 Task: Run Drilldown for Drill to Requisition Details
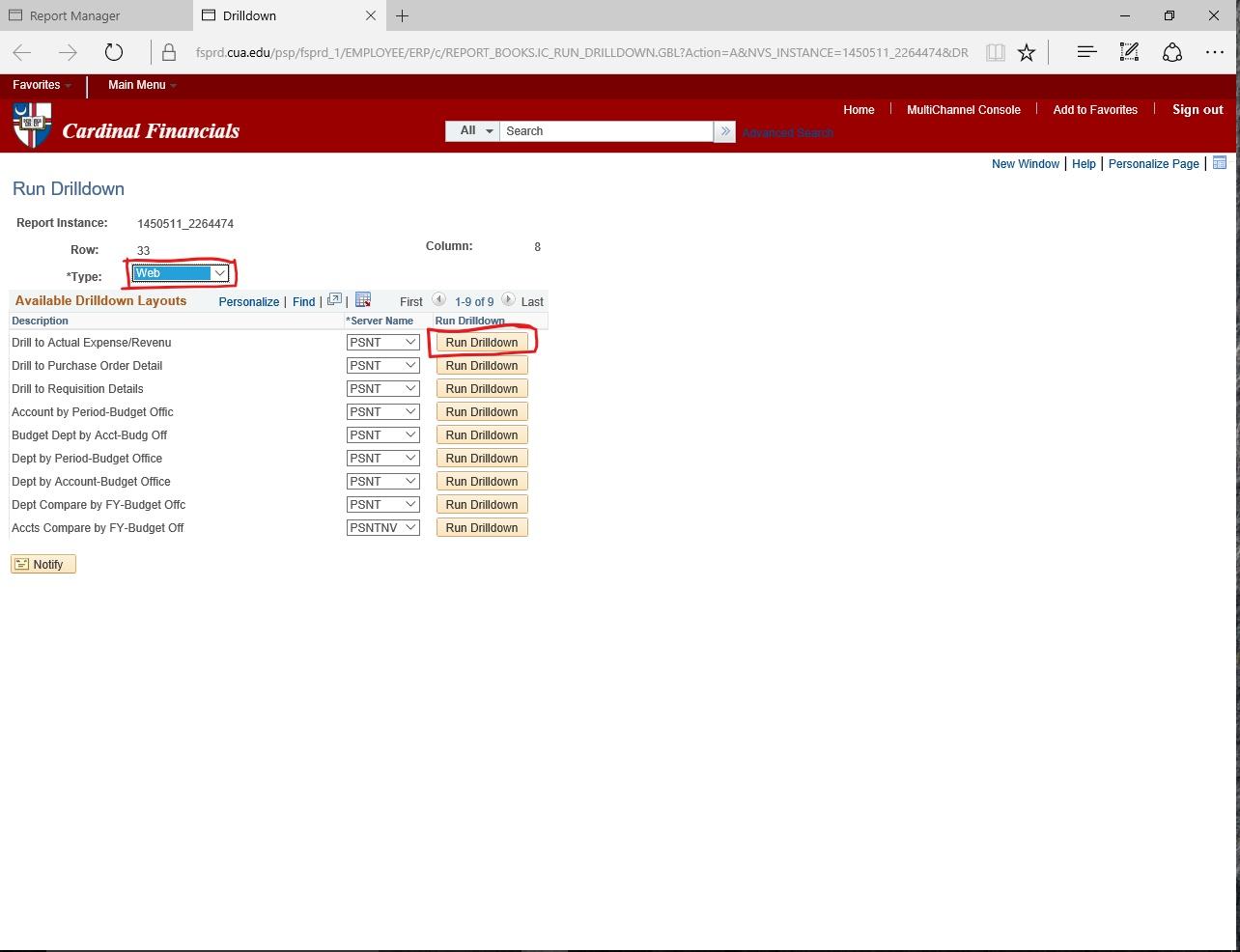pyautogui.click(x=482, y=389)
